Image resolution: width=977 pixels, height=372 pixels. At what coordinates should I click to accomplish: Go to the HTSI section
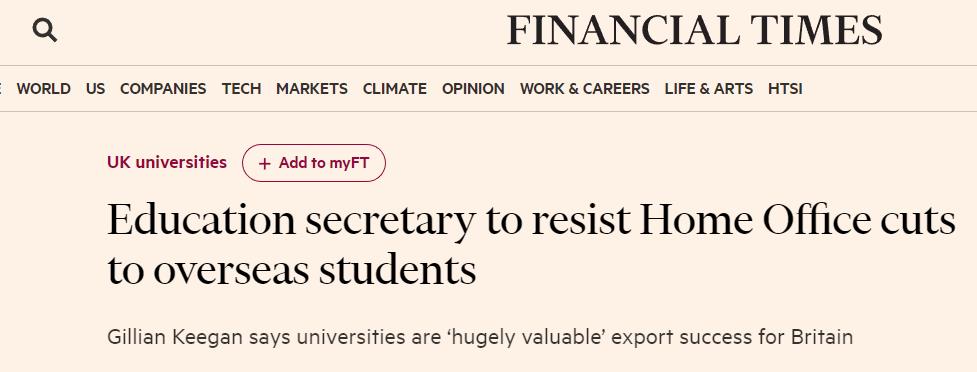tap(785, 89)
